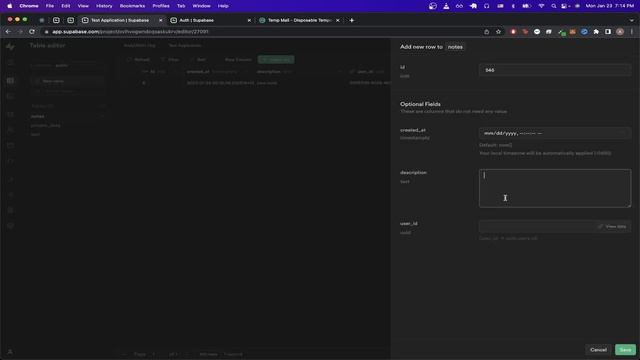Click Refresh in table toolbar
This screenshot has width=640, height=360.
tap(139, 60)
